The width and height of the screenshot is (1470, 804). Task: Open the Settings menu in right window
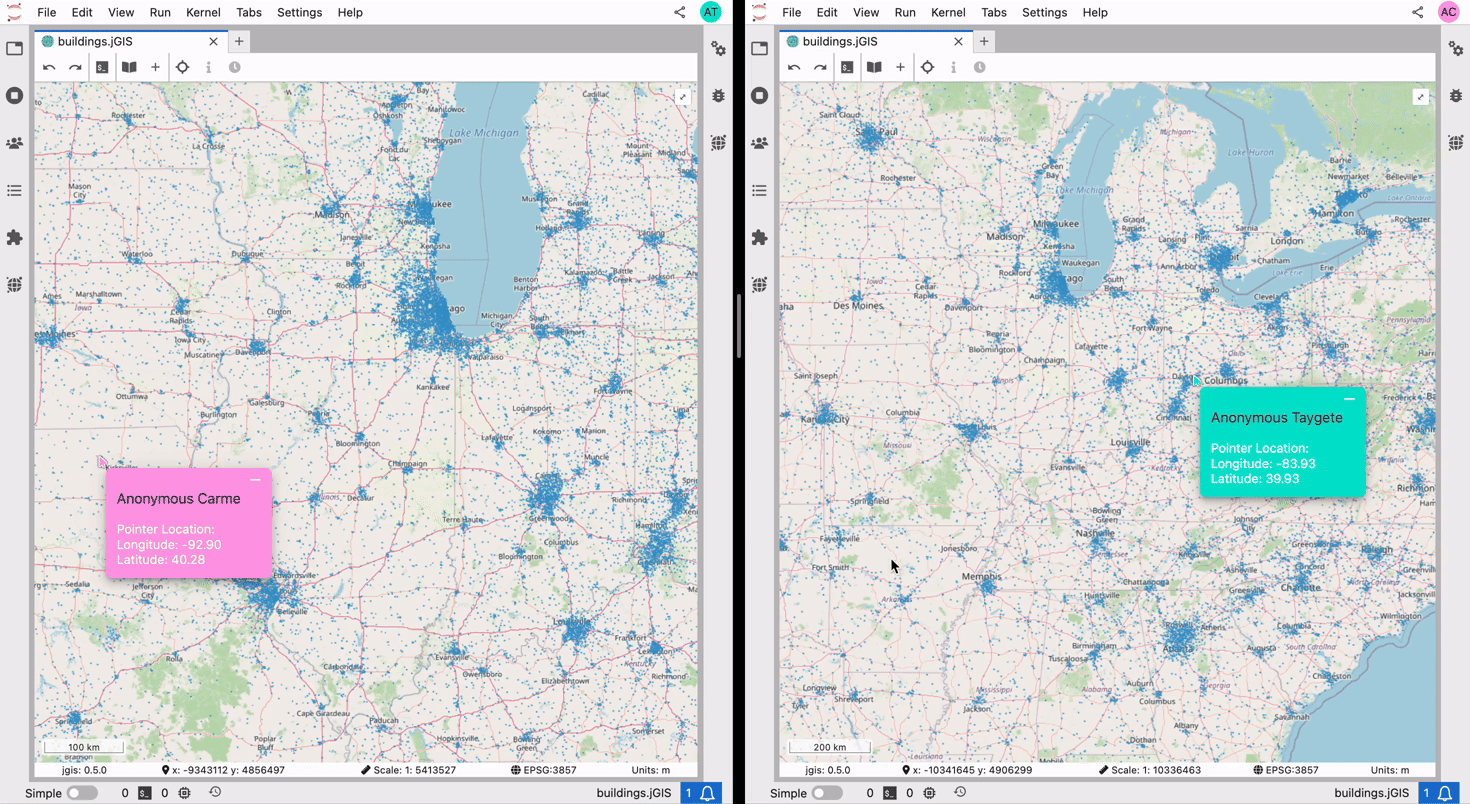click(x=1044, y=13)
